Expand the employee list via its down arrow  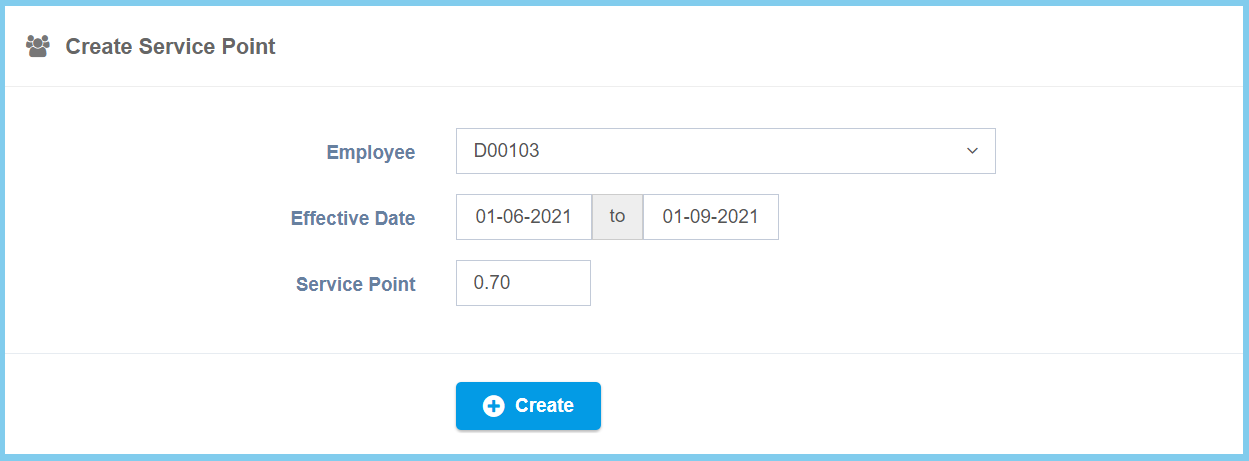click(971, 151)
